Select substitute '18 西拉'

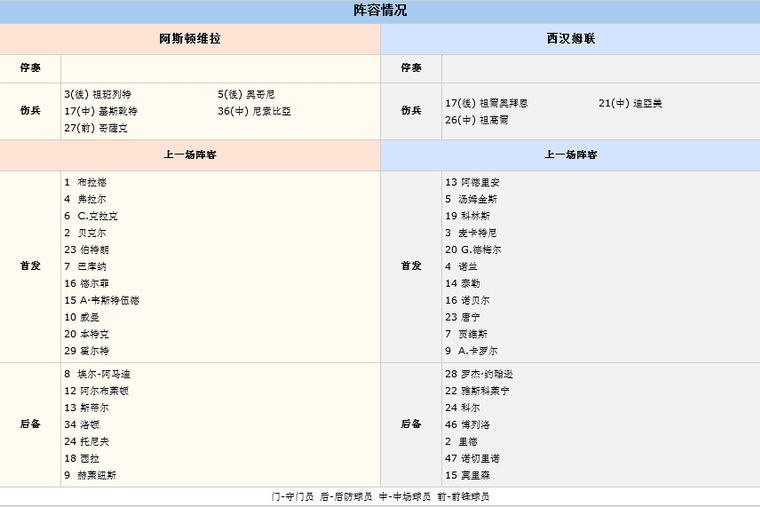tap(82, 459)
